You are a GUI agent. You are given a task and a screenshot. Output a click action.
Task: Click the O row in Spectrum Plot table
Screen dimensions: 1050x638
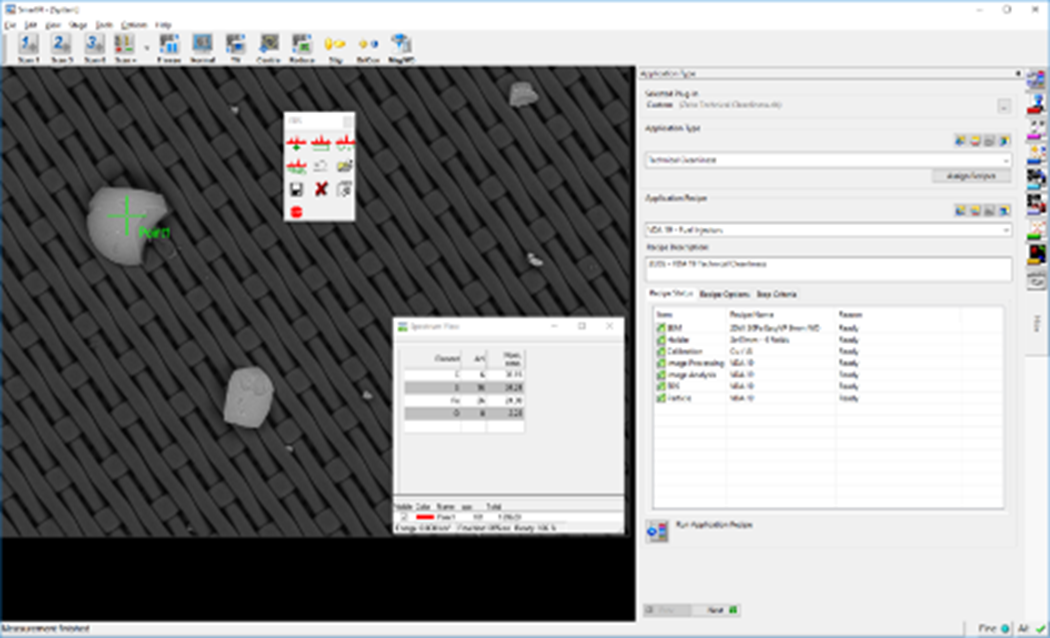click(x=463, y=413)
